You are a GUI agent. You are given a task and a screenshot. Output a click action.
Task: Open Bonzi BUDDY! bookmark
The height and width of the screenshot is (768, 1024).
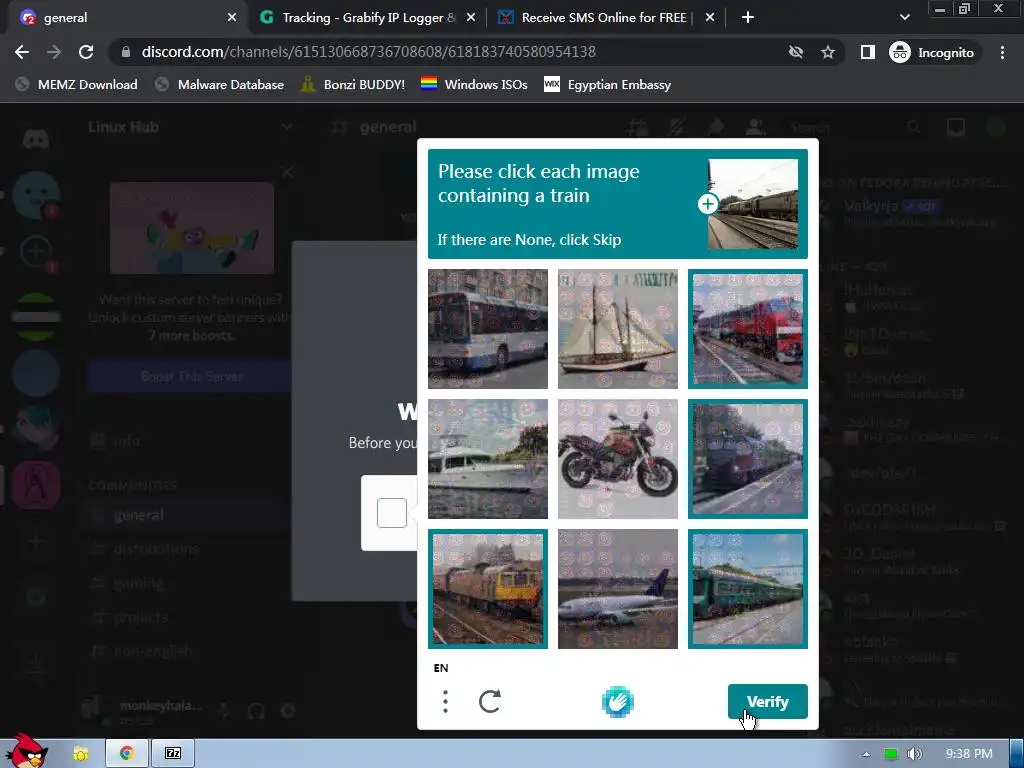click(353, 84)
